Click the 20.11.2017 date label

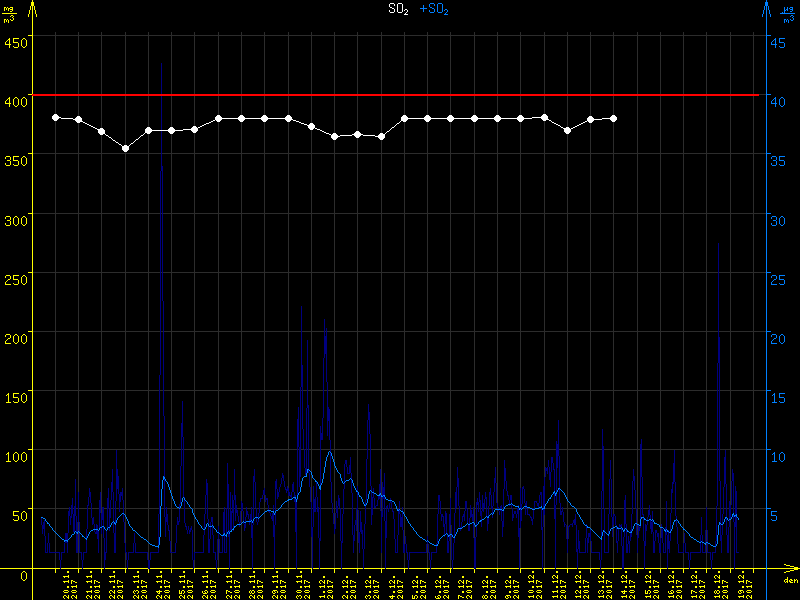[x=68, y=585]
